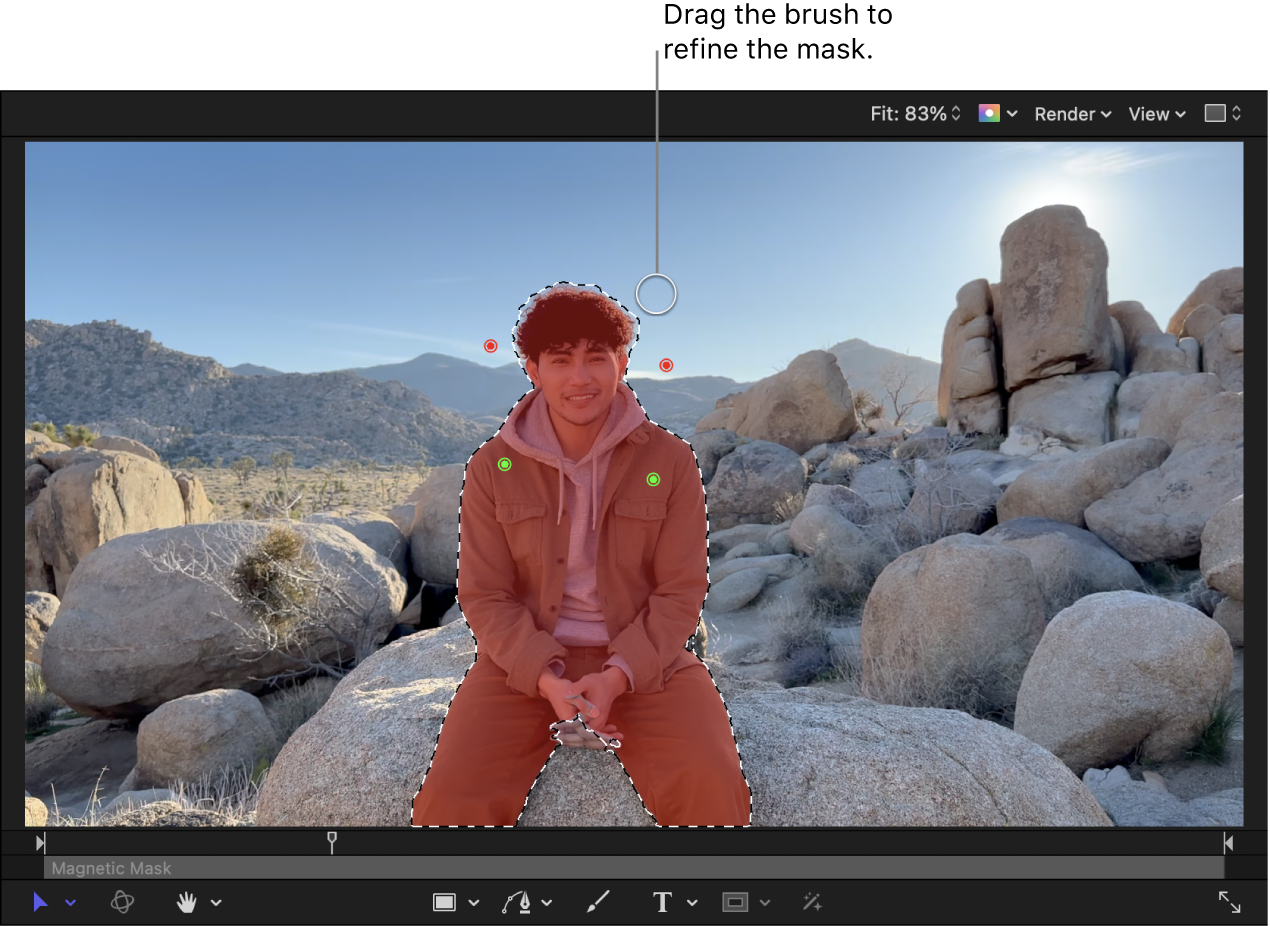
Task: Choose the Hand pan tool
Action: tap(186, 902)
